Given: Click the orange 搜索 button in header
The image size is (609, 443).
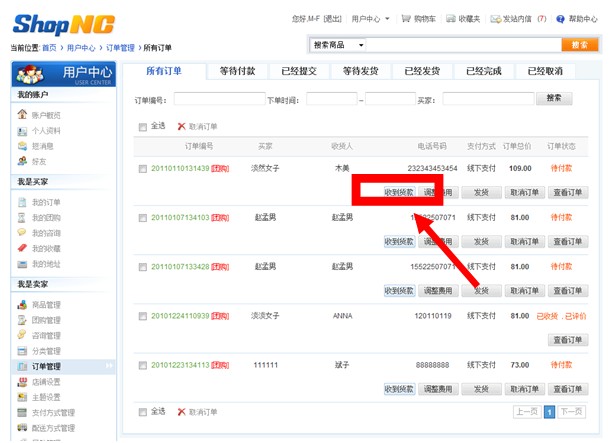Looking at the screenshot, I should pyautogui.click(x=579, y=45).
